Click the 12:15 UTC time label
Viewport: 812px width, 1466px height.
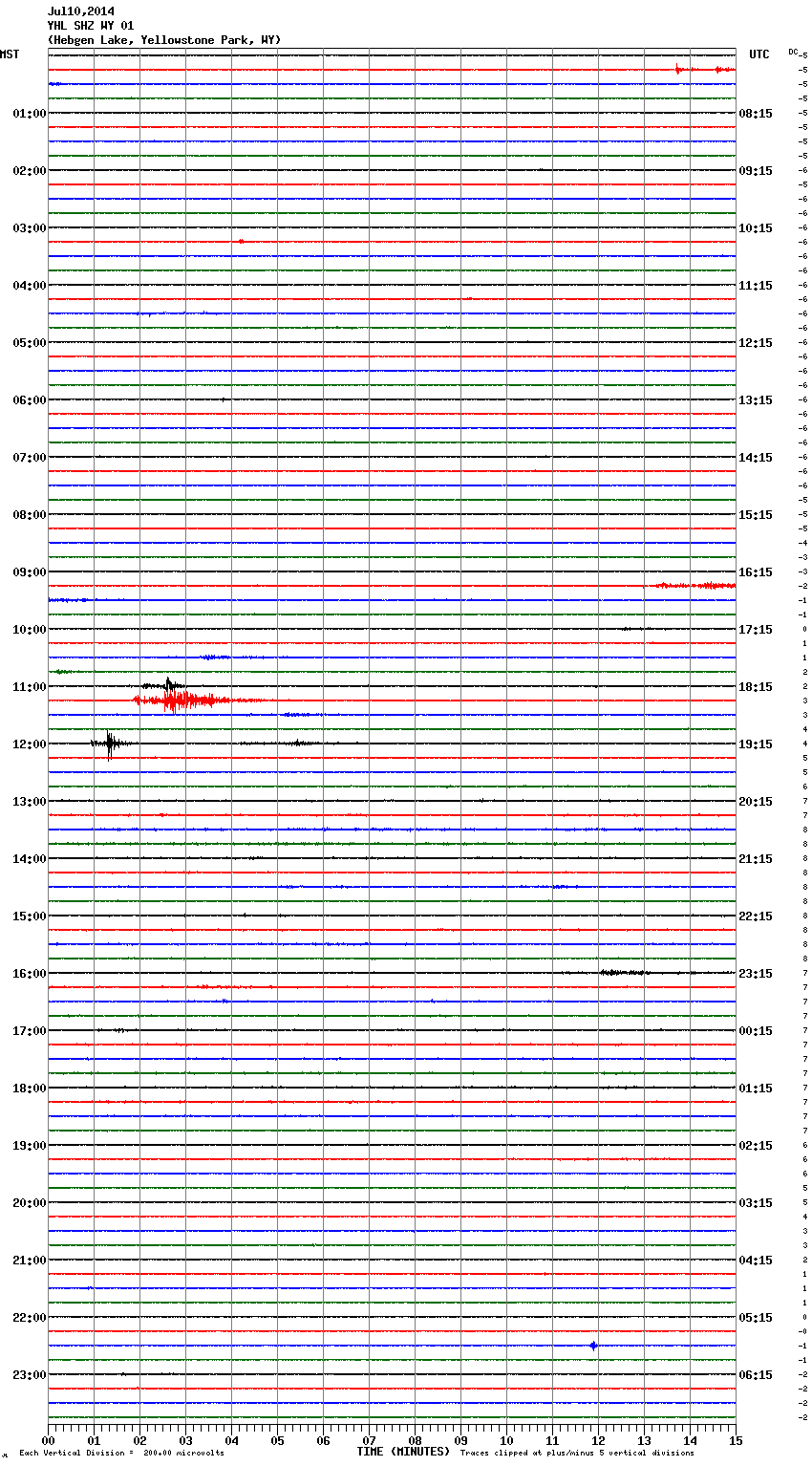click(756, 343)
